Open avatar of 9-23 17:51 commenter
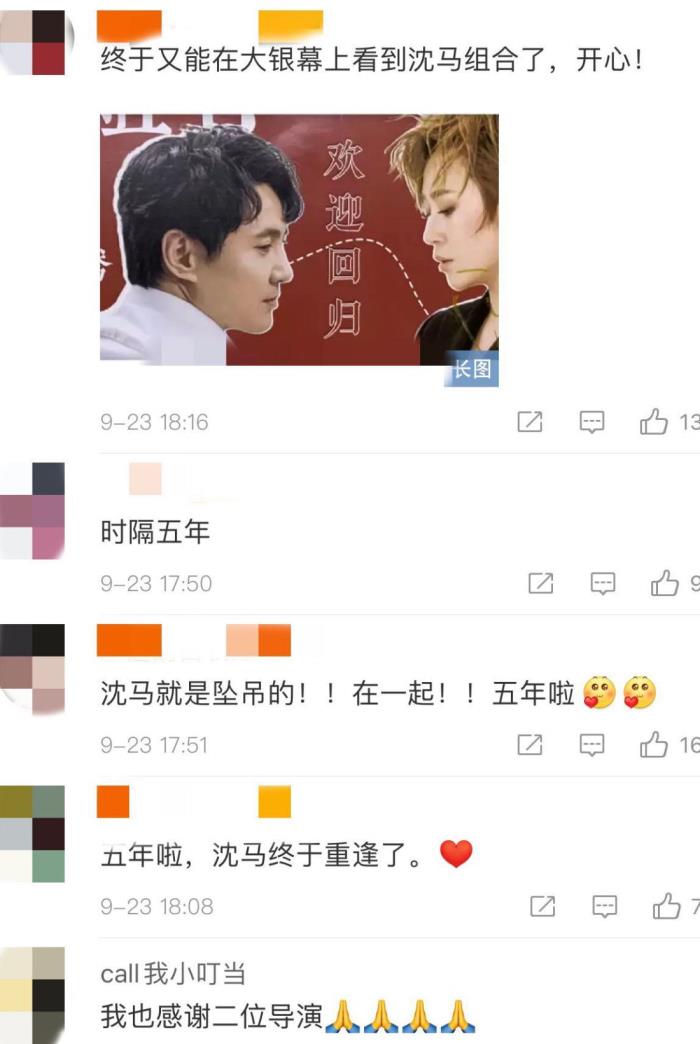This screenshot has width=700, height=1044. pos(33,668)
